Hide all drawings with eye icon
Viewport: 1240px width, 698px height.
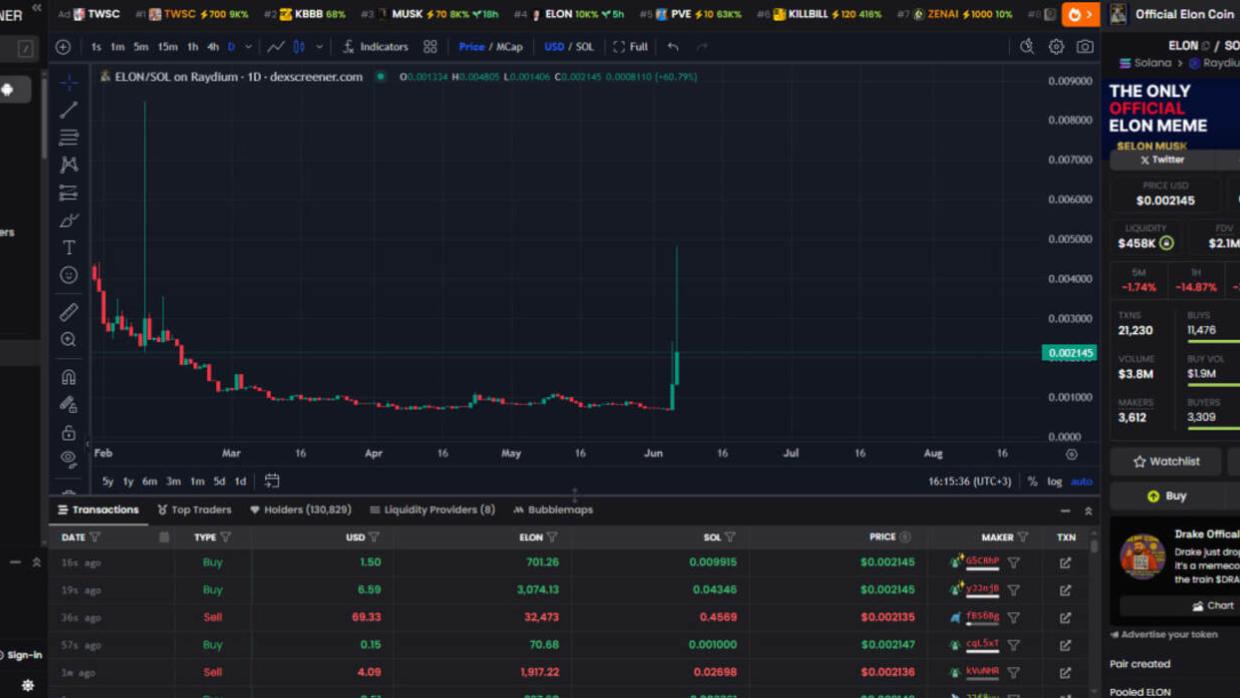click(68, 459)
